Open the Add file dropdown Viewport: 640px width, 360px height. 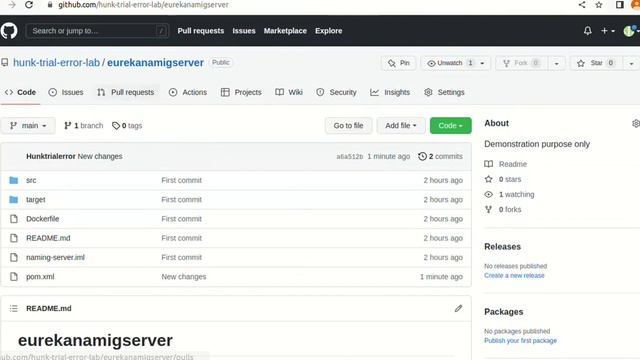click(x=401, y=126)
